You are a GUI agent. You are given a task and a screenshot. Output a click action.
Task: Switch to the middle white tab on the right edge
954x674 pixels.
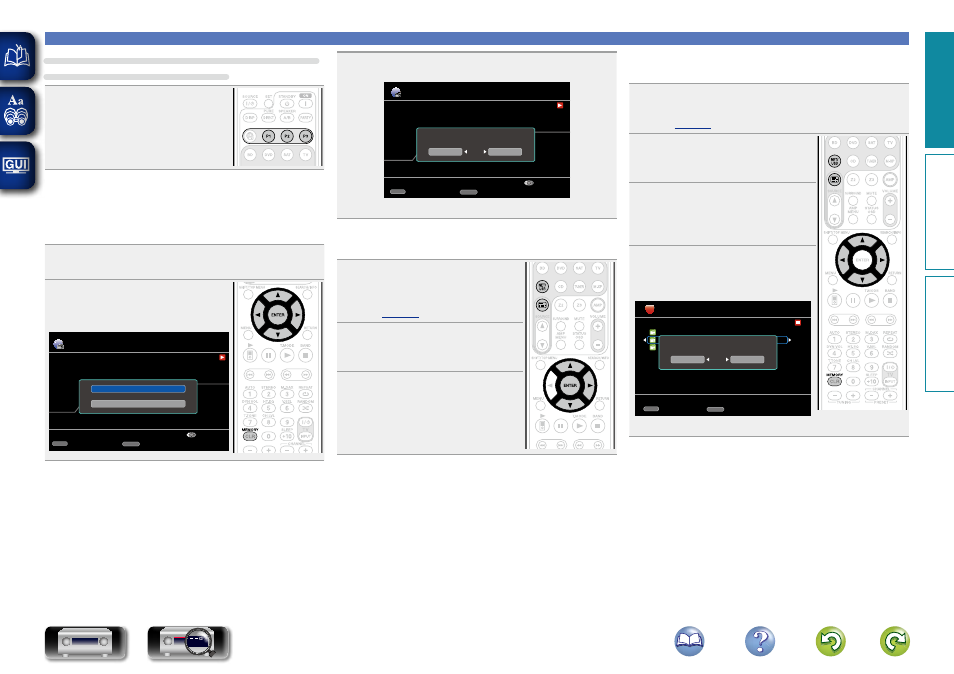pos(939,212)
